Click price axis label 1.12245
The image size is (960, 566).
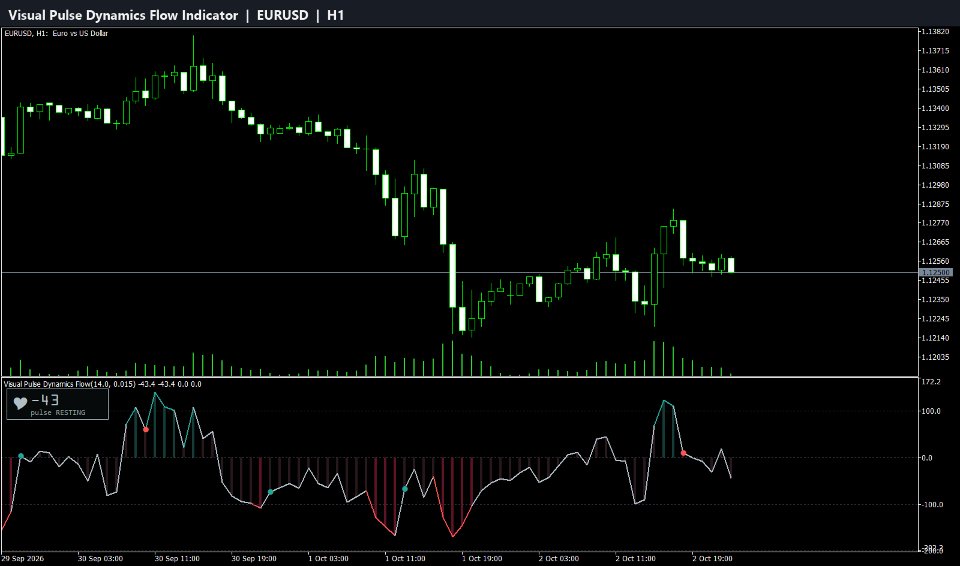935,319
